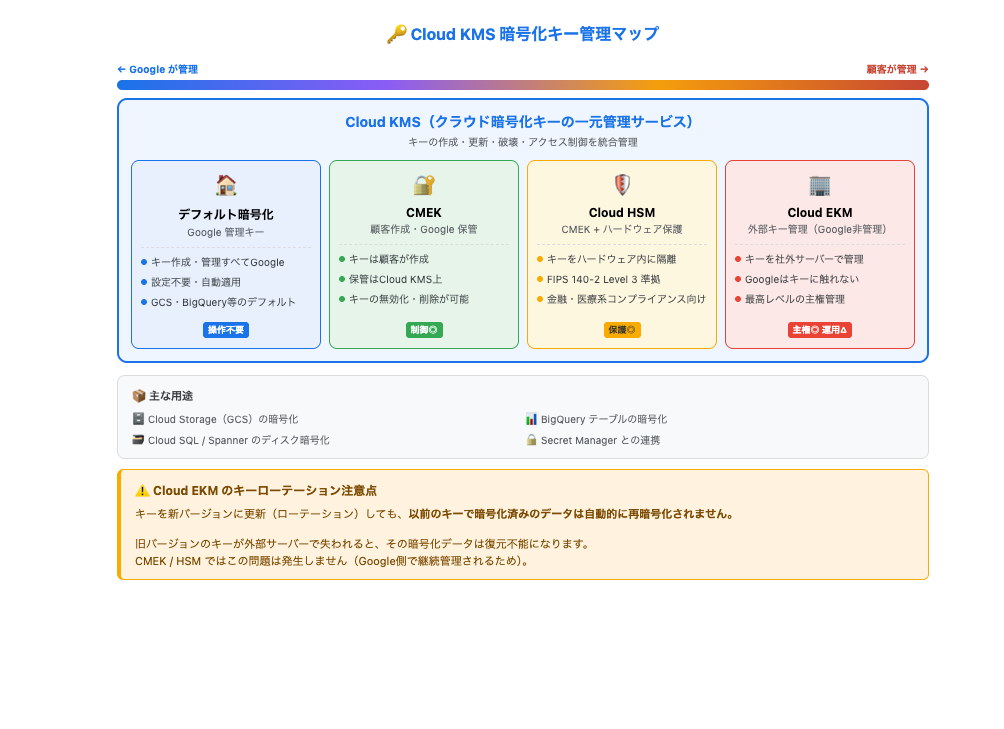
Task: Click the CMEK / HSM ではこの問題は発生しません line
Action: (332, 561)
